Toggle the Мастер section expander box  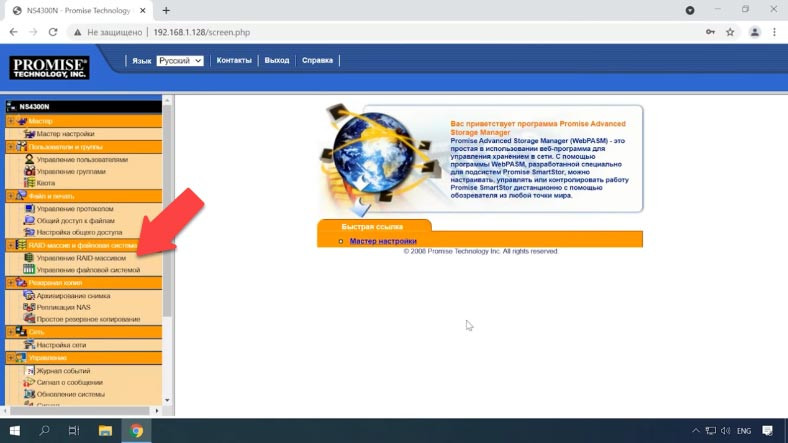click(11, 121)
